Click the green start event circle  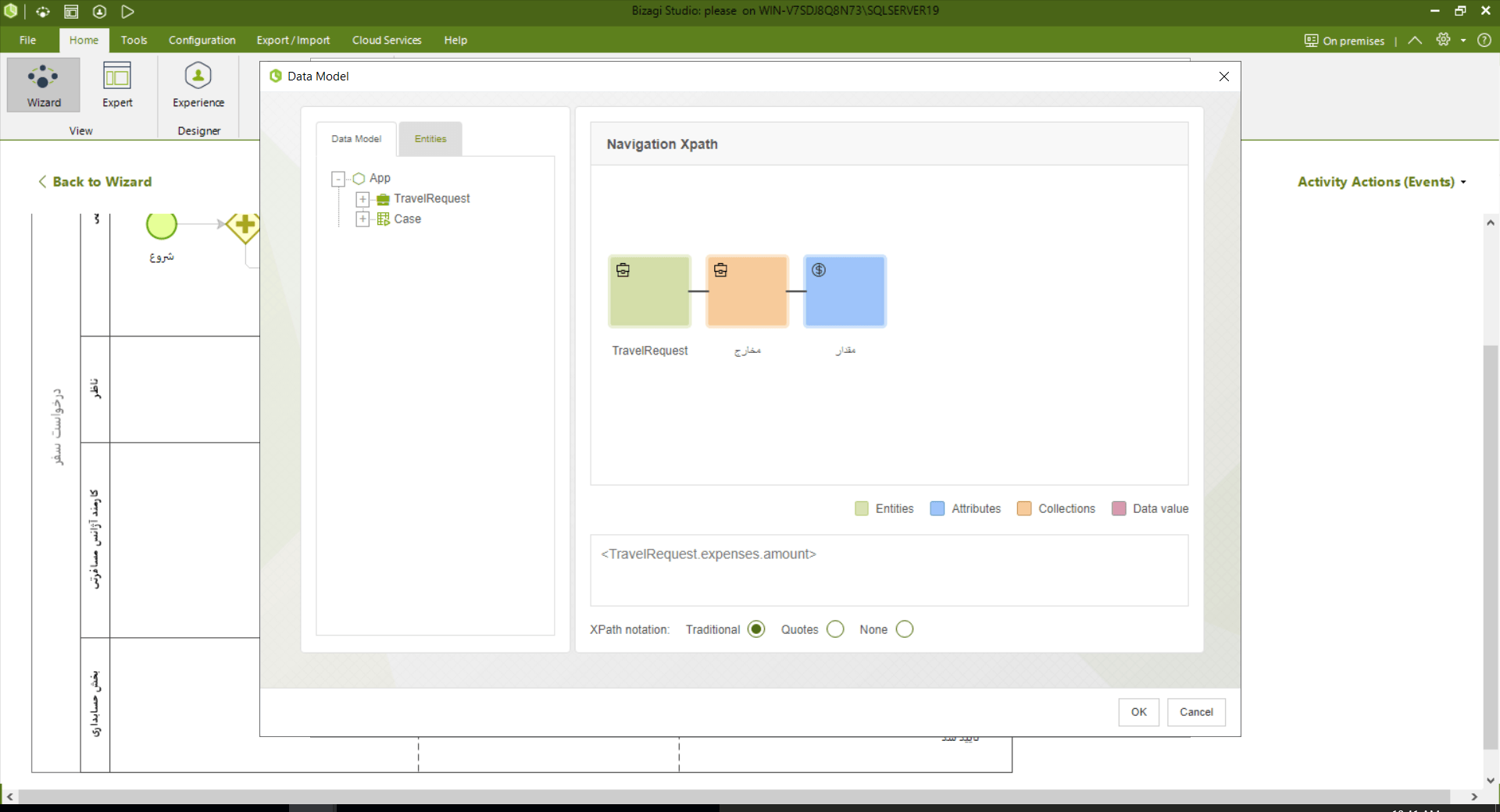point(162,226)
